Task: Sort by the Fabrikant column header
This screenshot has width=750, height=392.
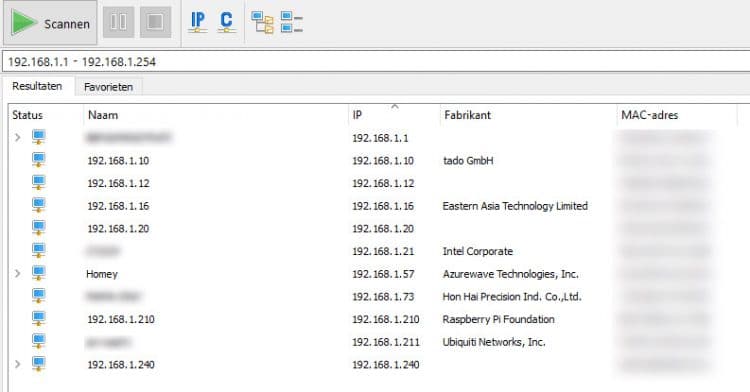Action: tap(467, 115)
